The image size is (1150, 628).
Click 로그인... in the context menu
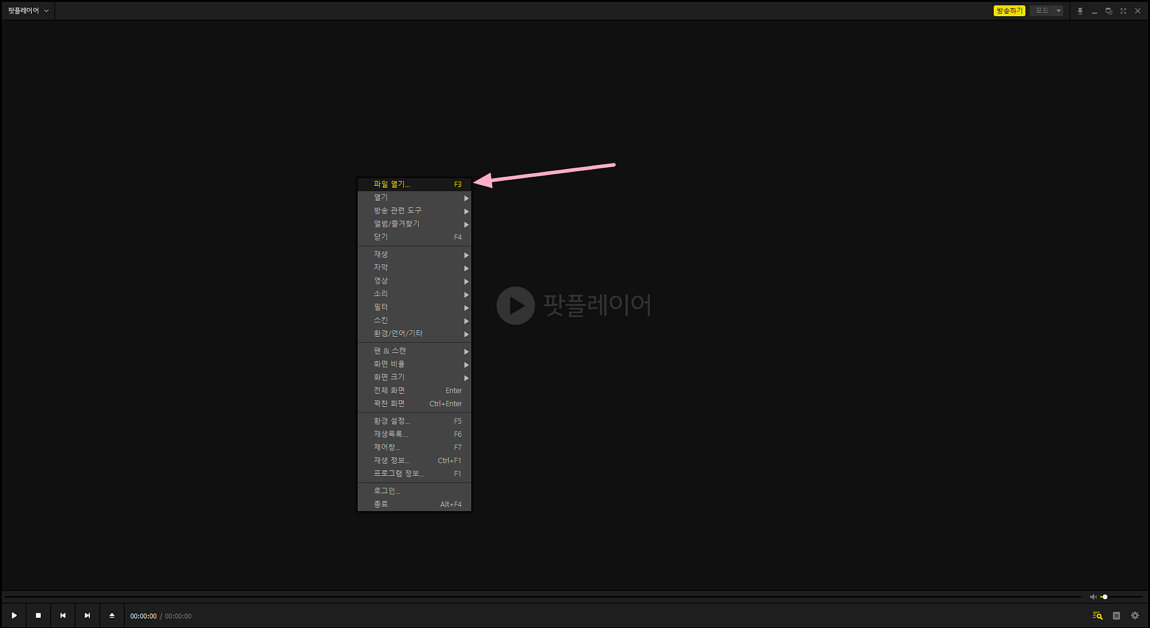tap(414, 491)
